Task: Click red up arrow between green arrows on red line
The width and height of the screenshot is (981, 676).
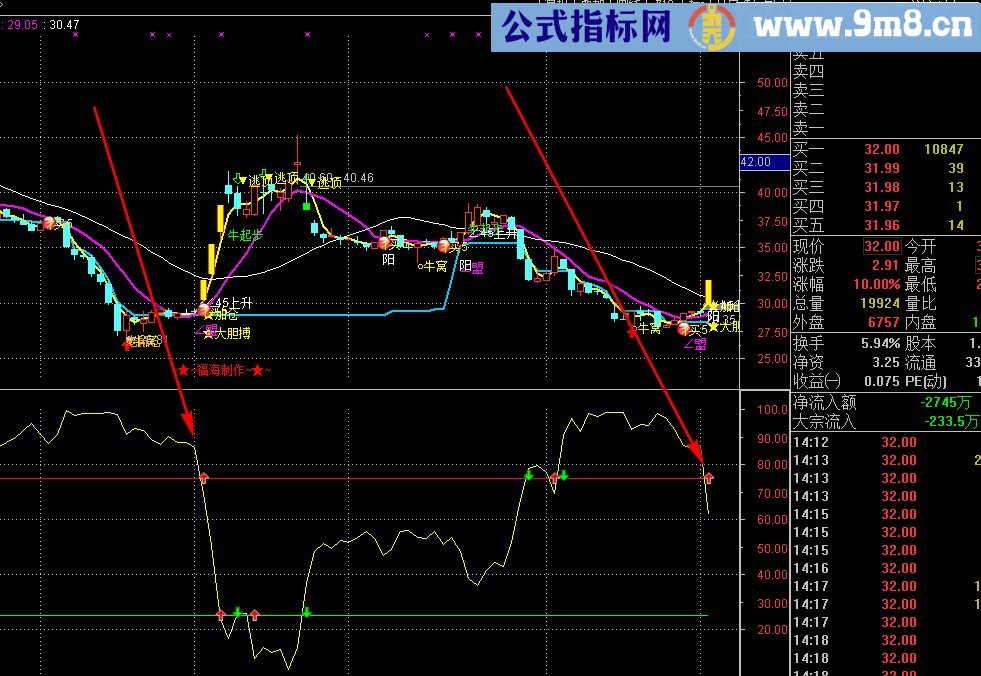Action: 554,479
